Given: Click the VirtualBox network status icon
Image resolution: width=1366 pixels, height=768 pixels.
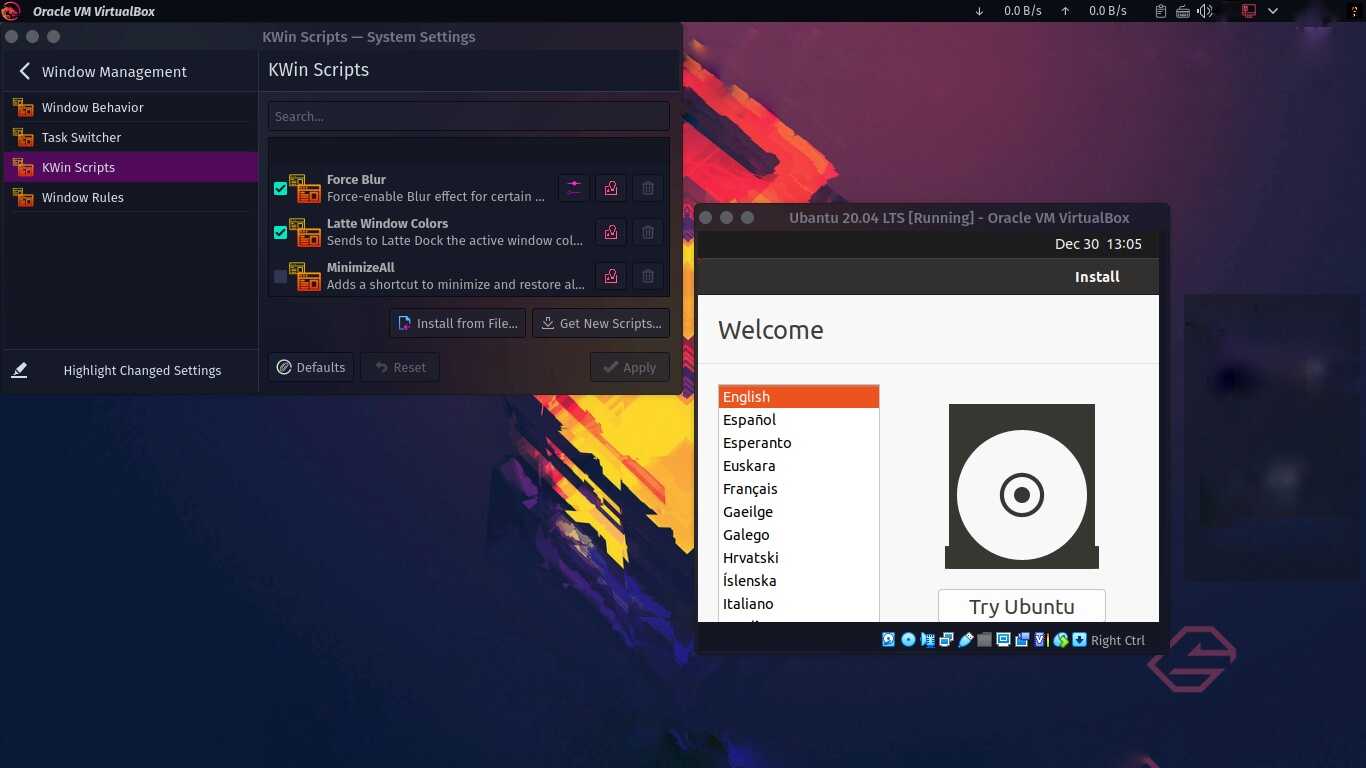Looking at the screenshot, I should pos(946,640).
